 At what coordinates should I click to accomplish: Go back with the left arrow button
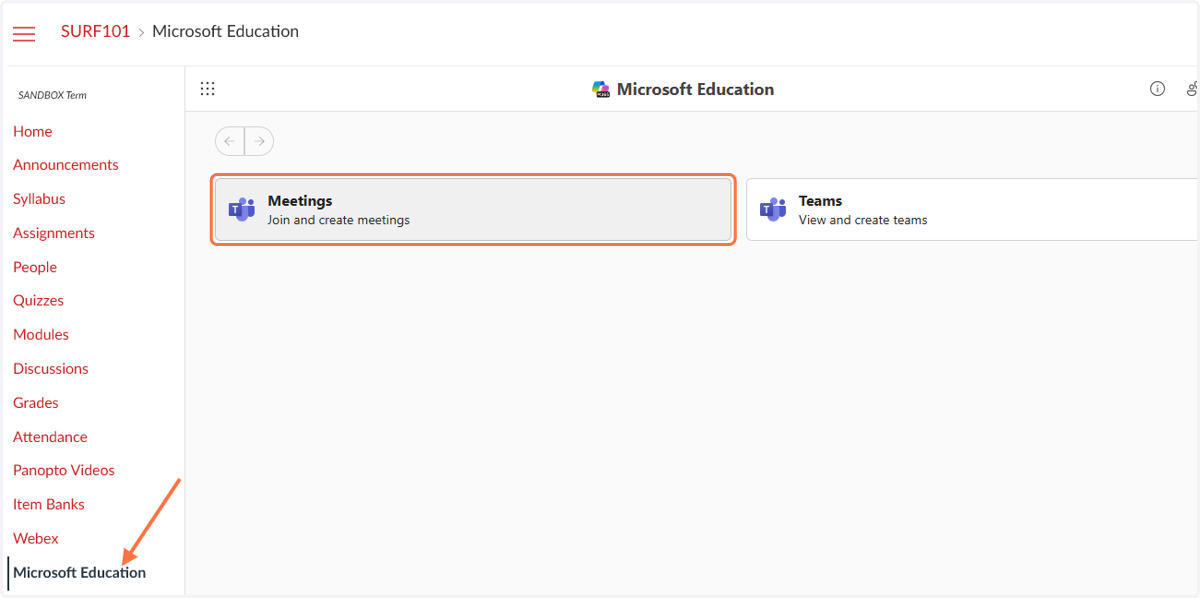pyautogui.click(x=230, y=141)
